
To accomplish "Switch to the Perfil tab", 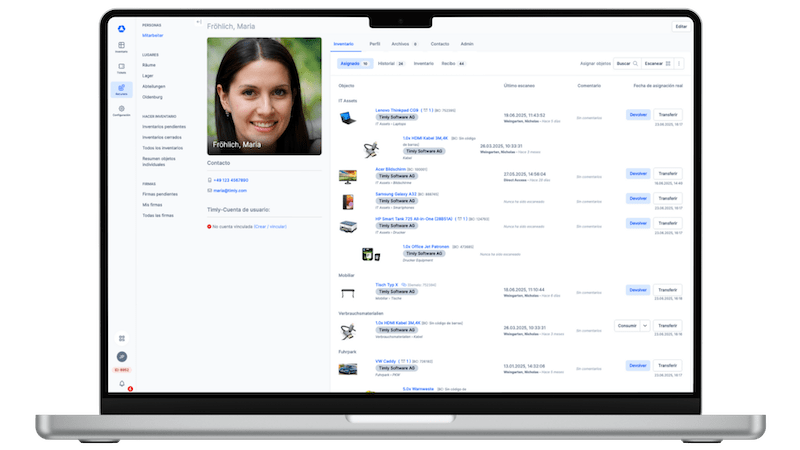I will (x=375, y=44).
